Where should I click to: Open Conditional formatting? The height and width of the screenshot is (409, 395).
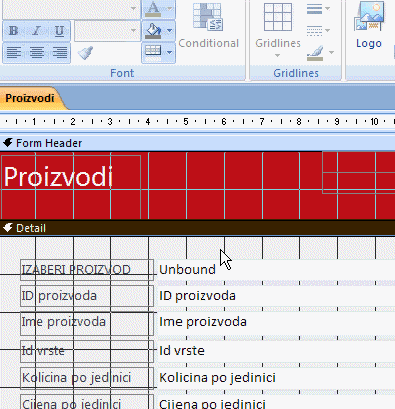[208, 25]
